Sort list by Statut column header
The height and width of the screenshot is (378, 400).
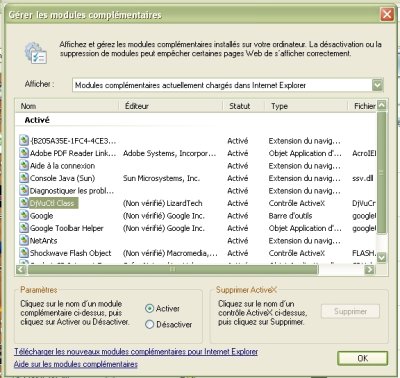pos(244,106)
